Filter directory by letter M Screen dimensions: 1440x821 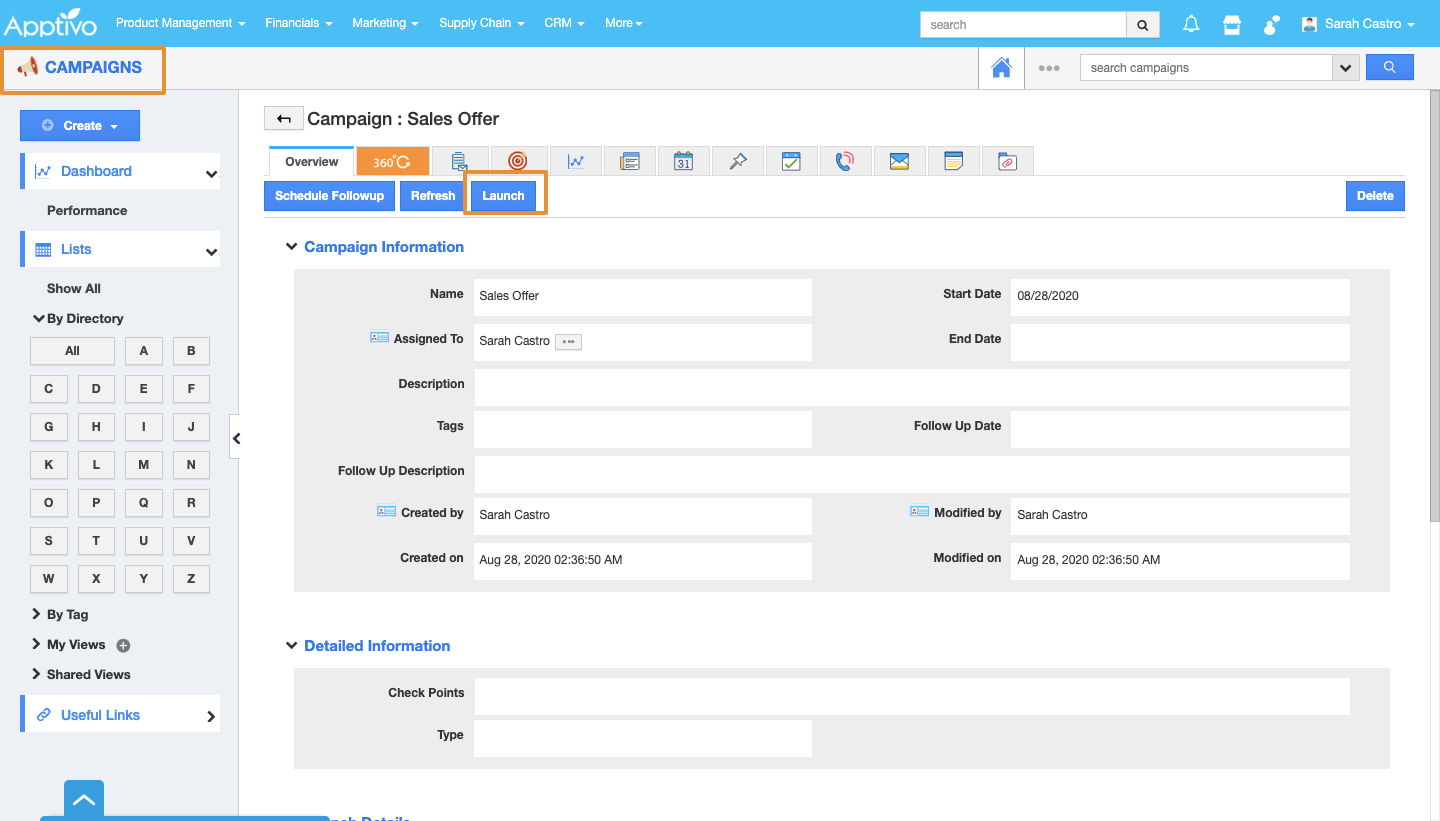click(x=144, y=465)
